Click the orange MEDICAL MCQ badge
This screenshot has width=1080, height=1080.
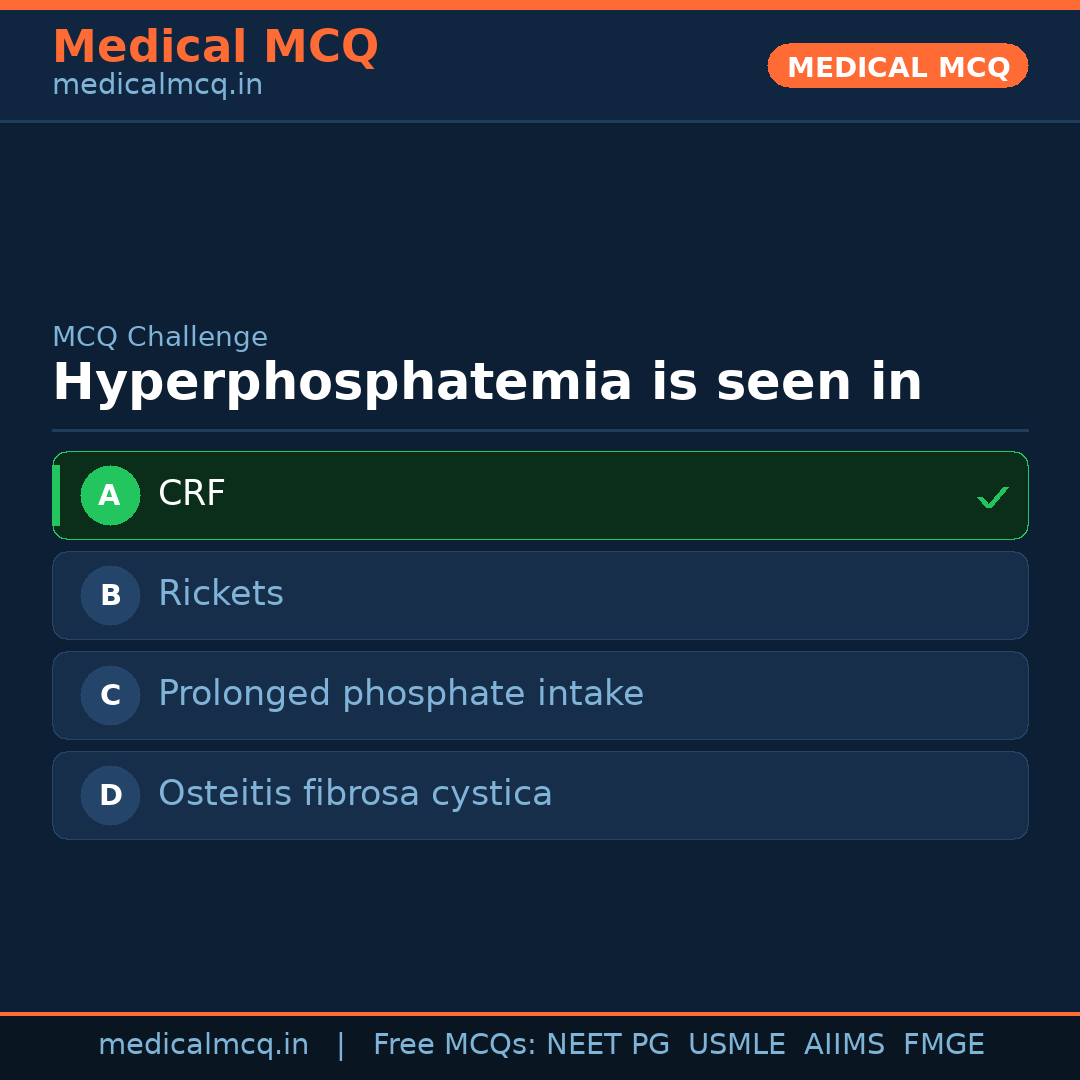click(x=897, y=66)
